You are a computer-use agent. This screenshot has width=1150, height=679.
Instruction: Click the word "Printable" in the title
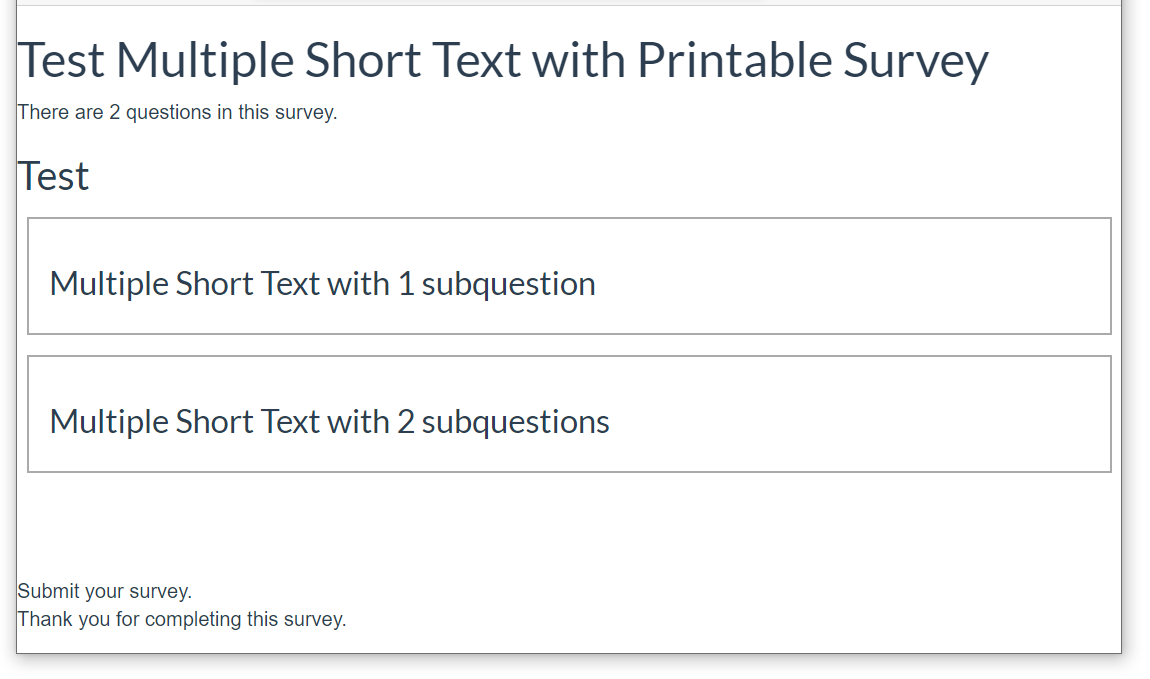point(734,60)
